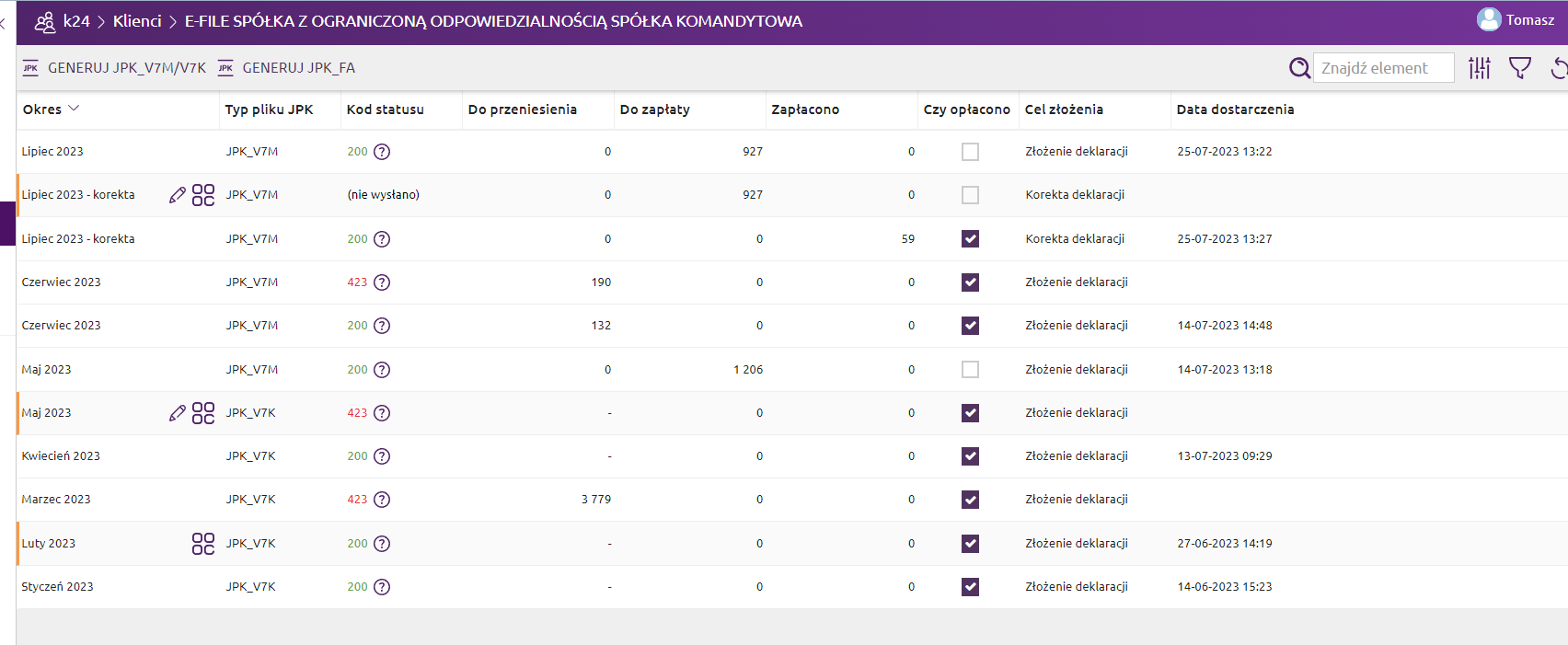Image resolution: width=1568 pixels, height=645 pixels.
Task: Click the pencil icon on the Maj 2023 JPK_V7K row
Action: tap(178, 413)
